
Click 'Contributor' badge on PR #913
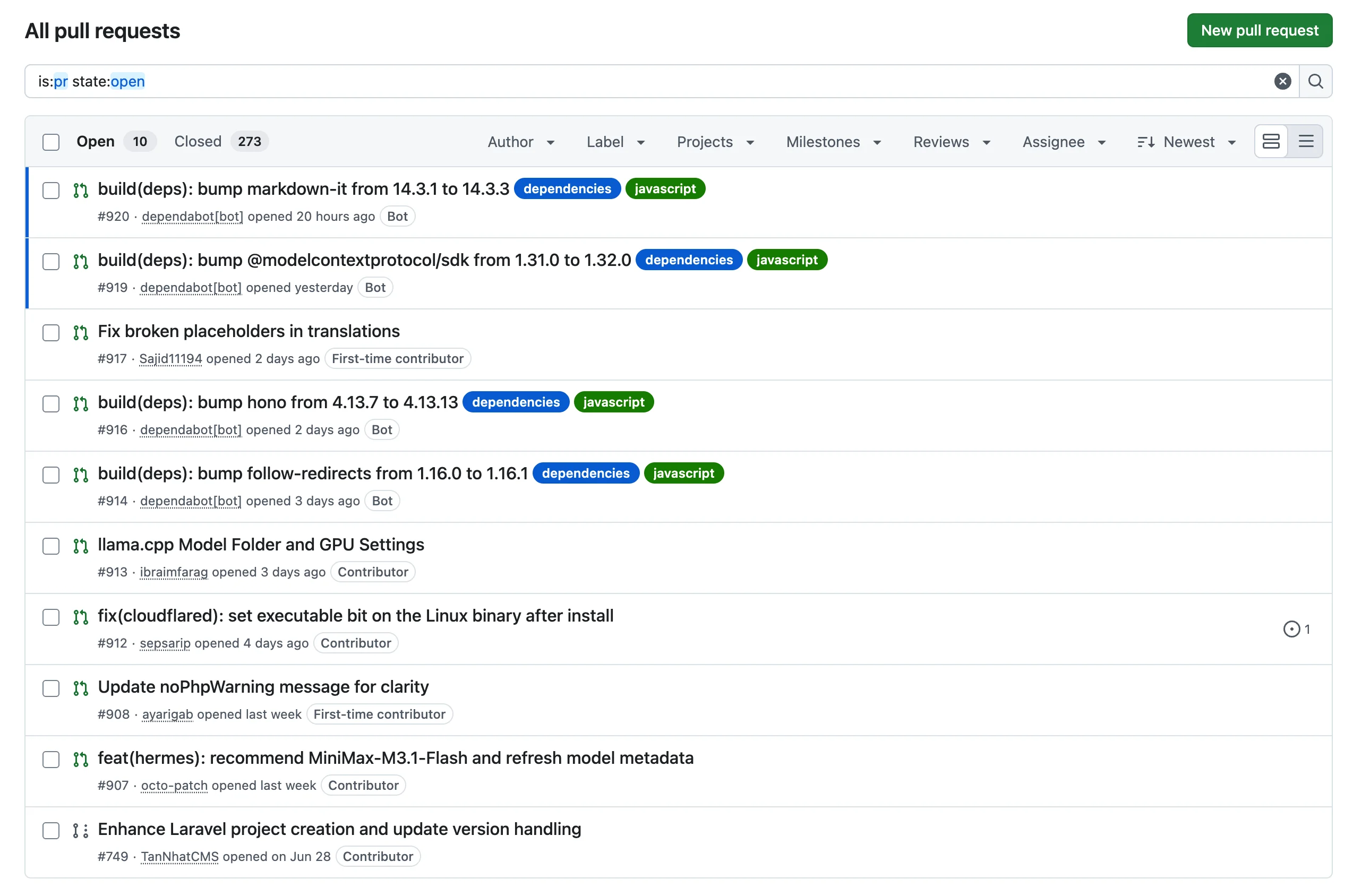pos(373,572)
